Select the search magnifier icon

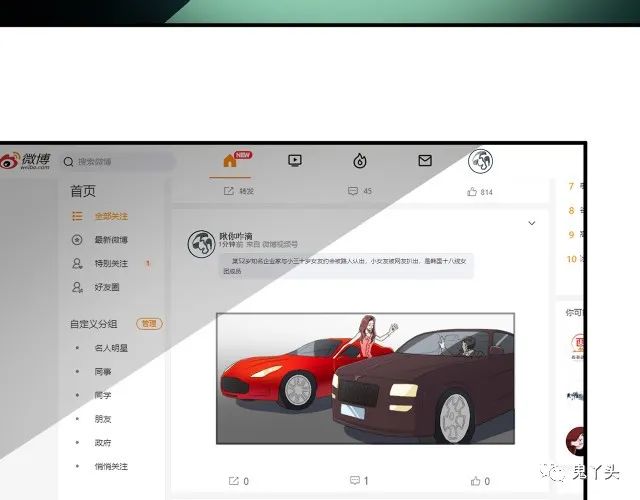(x=68, y=162)
